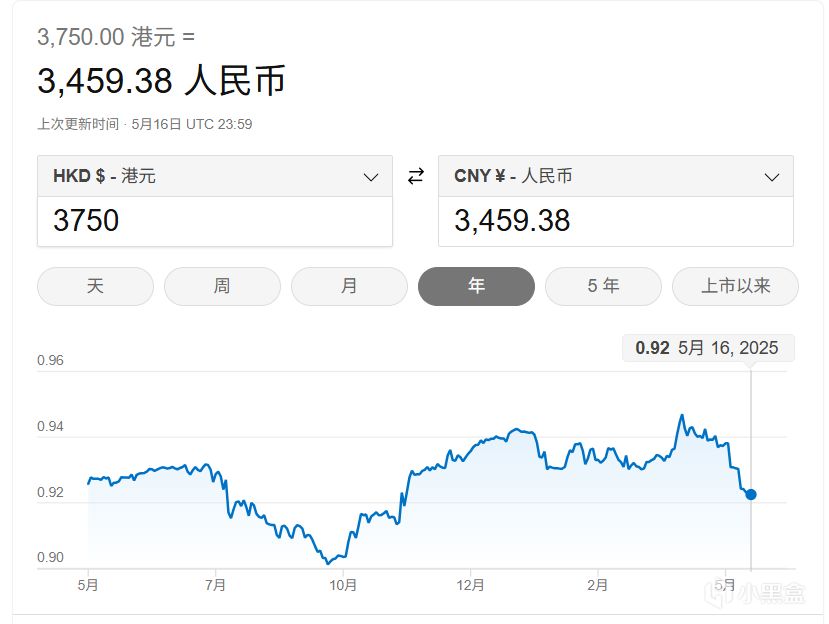Select the active 年 (year) range tab

[476, 286]
